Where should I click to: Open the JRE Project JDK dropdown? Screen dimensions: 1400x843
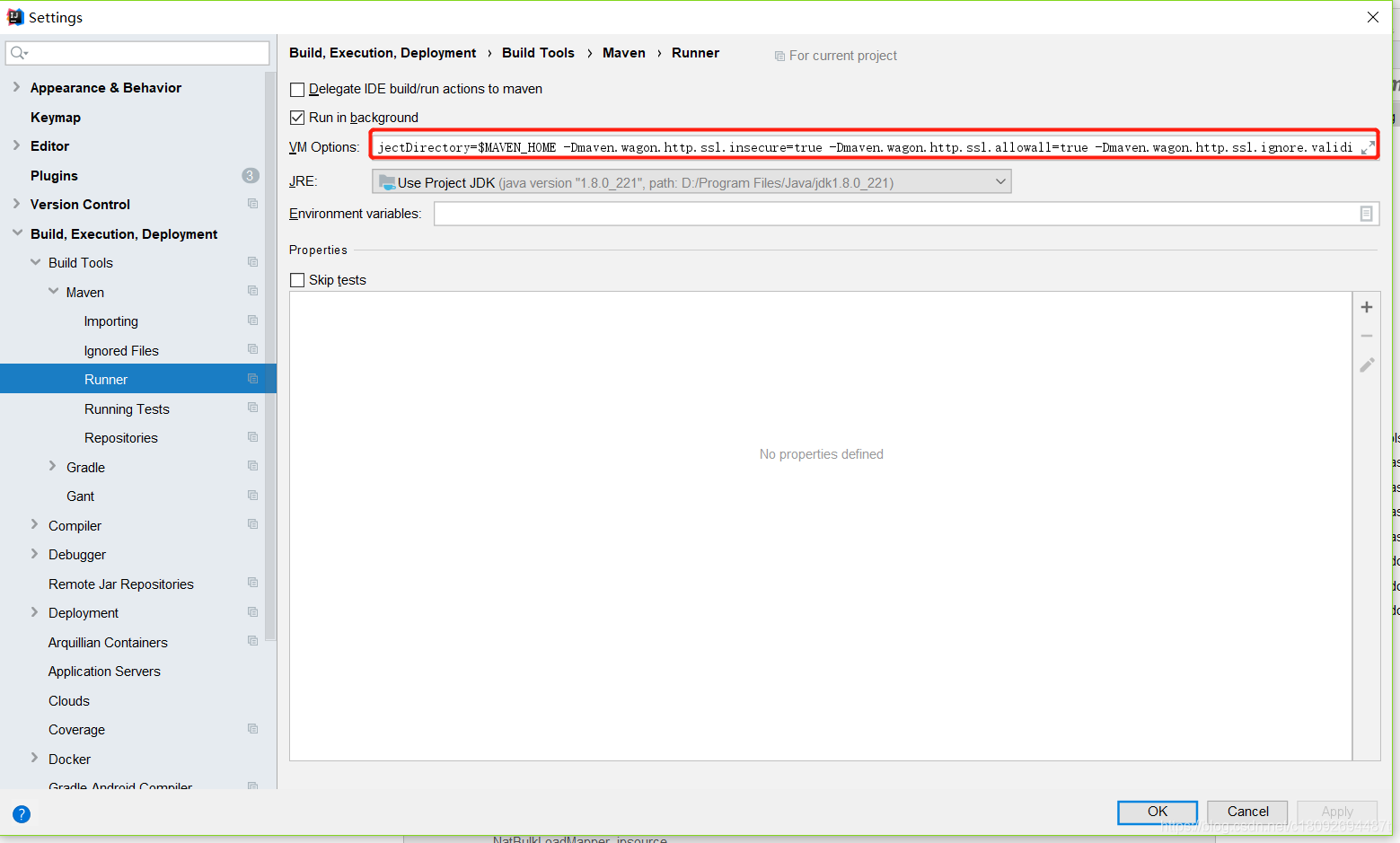pyautogui.click(x=691, y=182)
